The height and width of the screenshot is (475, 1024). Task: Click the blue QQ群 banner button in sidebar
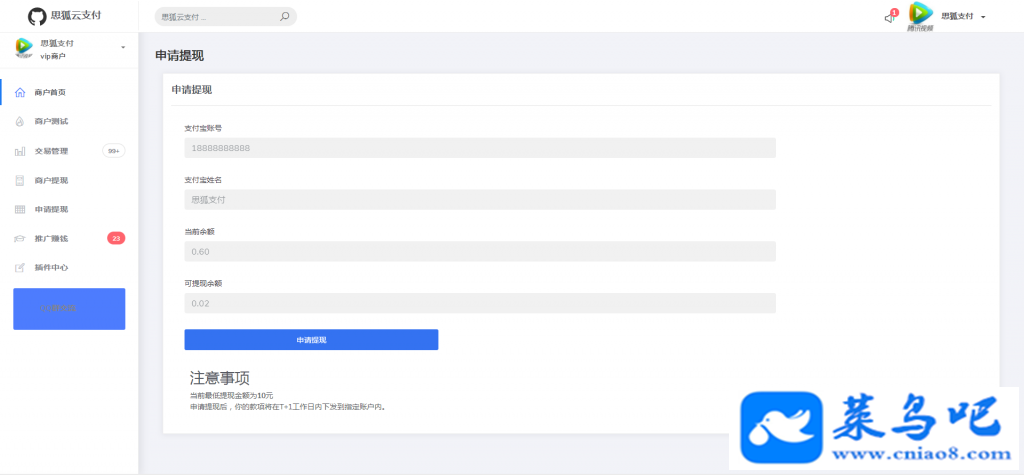click(x=69, y=309)
